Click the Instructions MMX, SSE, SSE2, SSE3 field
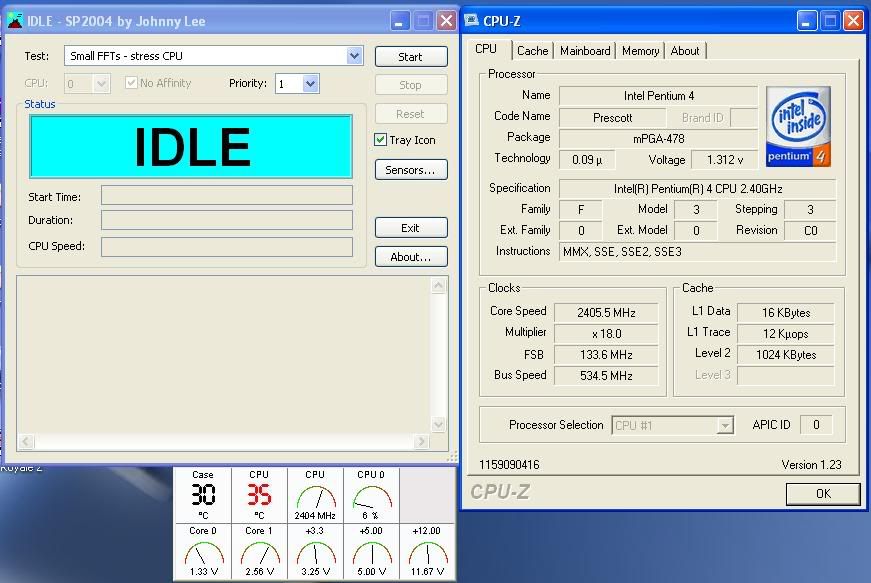This screenshot has width=871, height=583. point(697,252)
